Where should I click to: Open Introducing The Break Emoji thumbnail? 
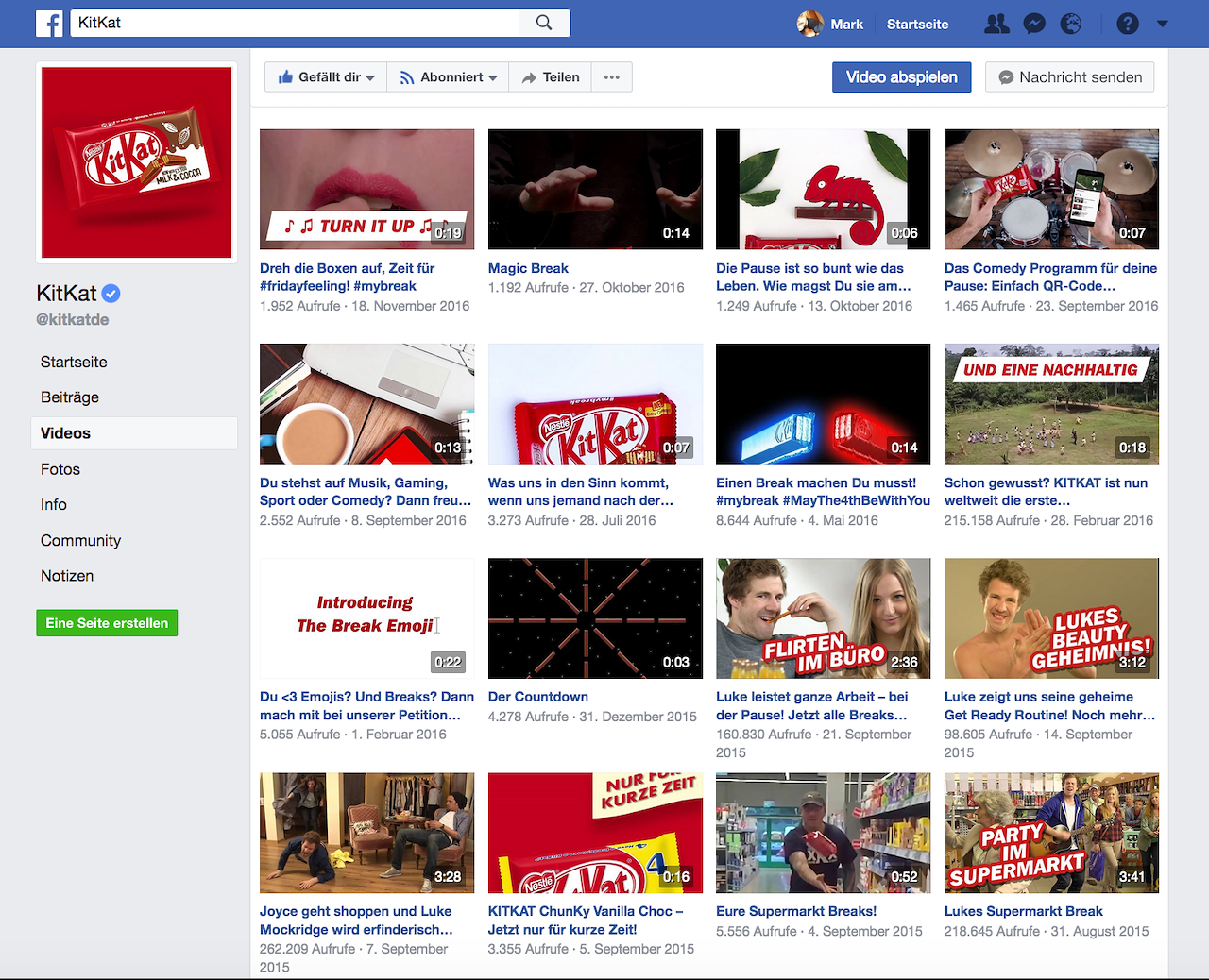pyautogui.click(x=367, y=618)
